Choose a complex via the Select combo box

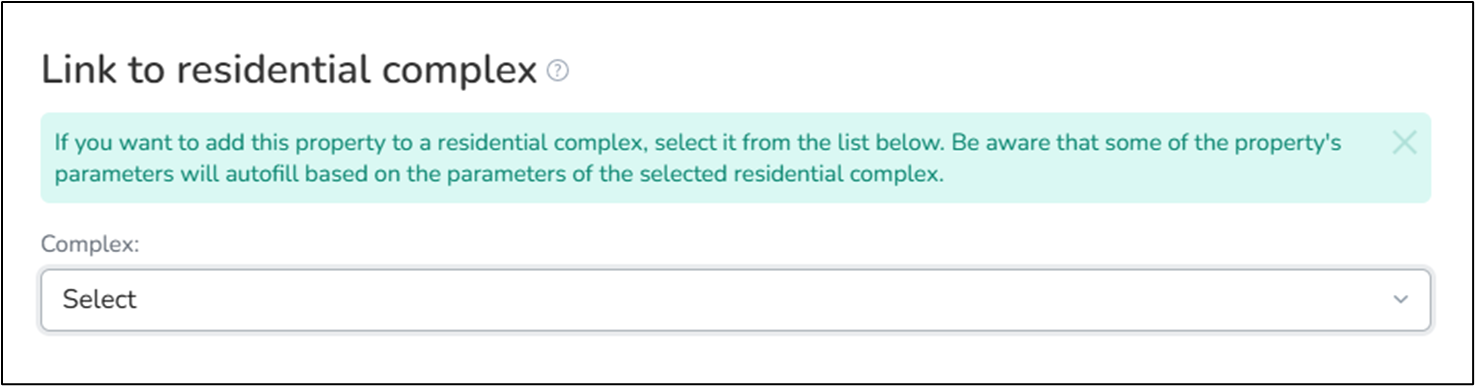(x=736, y=299)
